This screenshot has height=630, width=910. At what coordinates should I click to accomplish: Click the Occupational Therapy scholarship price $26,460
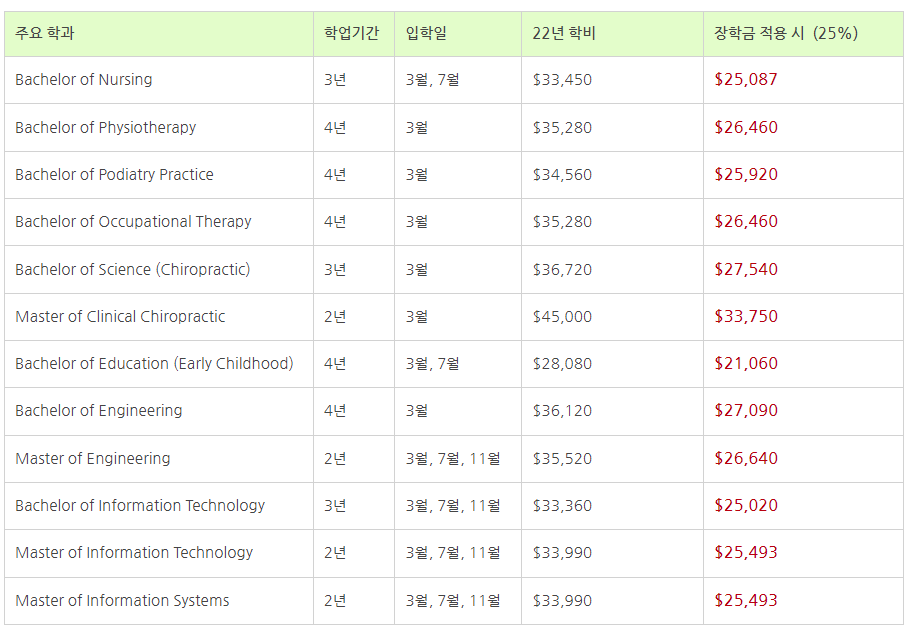(x=746, y=221)
